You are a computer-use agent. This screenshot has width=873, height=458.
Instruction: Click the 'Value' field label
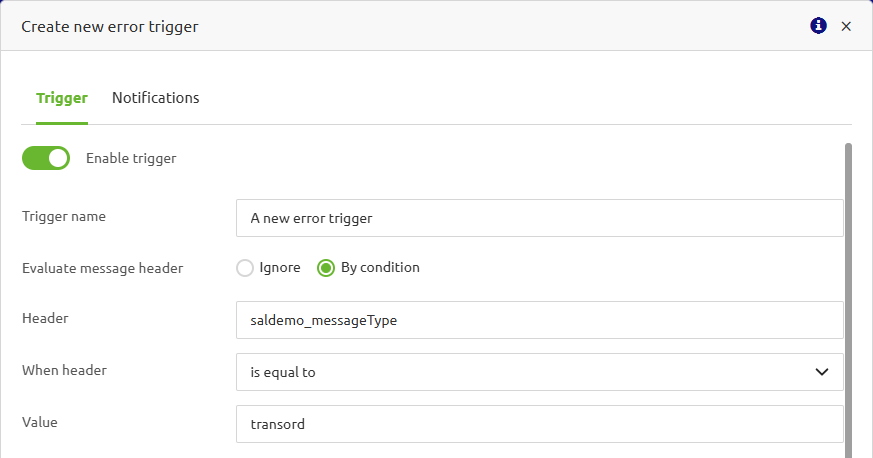tap(40, 422)
